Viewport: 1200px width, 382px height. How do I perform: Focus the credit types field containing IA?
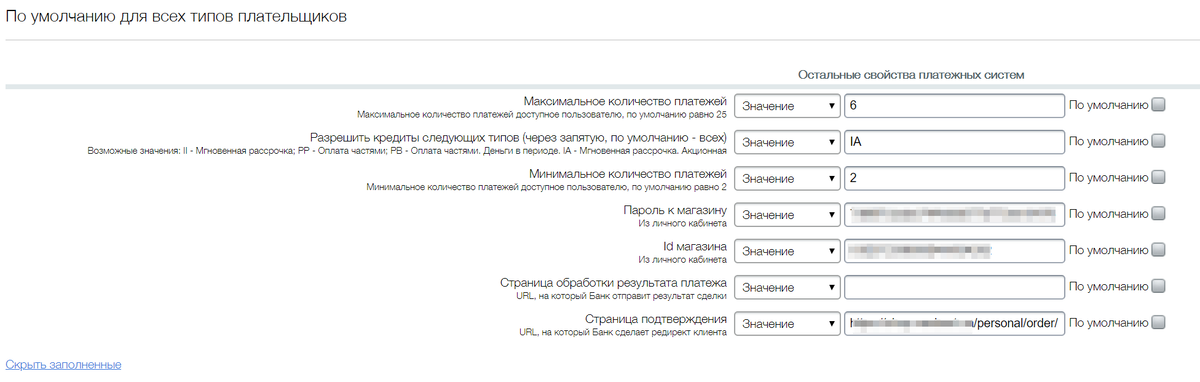[955, 142]
